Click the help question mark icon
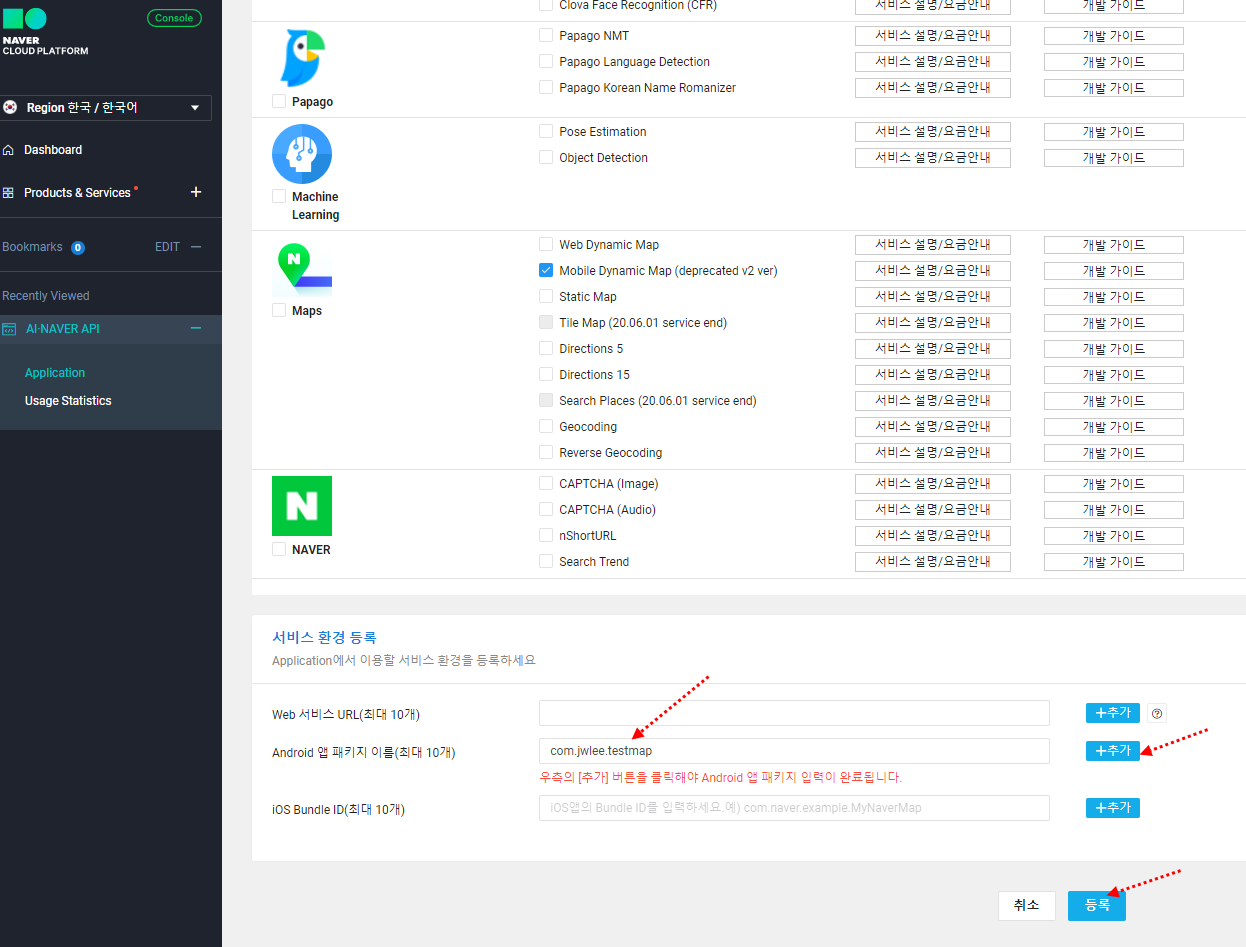Image resolution: width=1246 pixels, height=947 pixels. [1157, 714]
